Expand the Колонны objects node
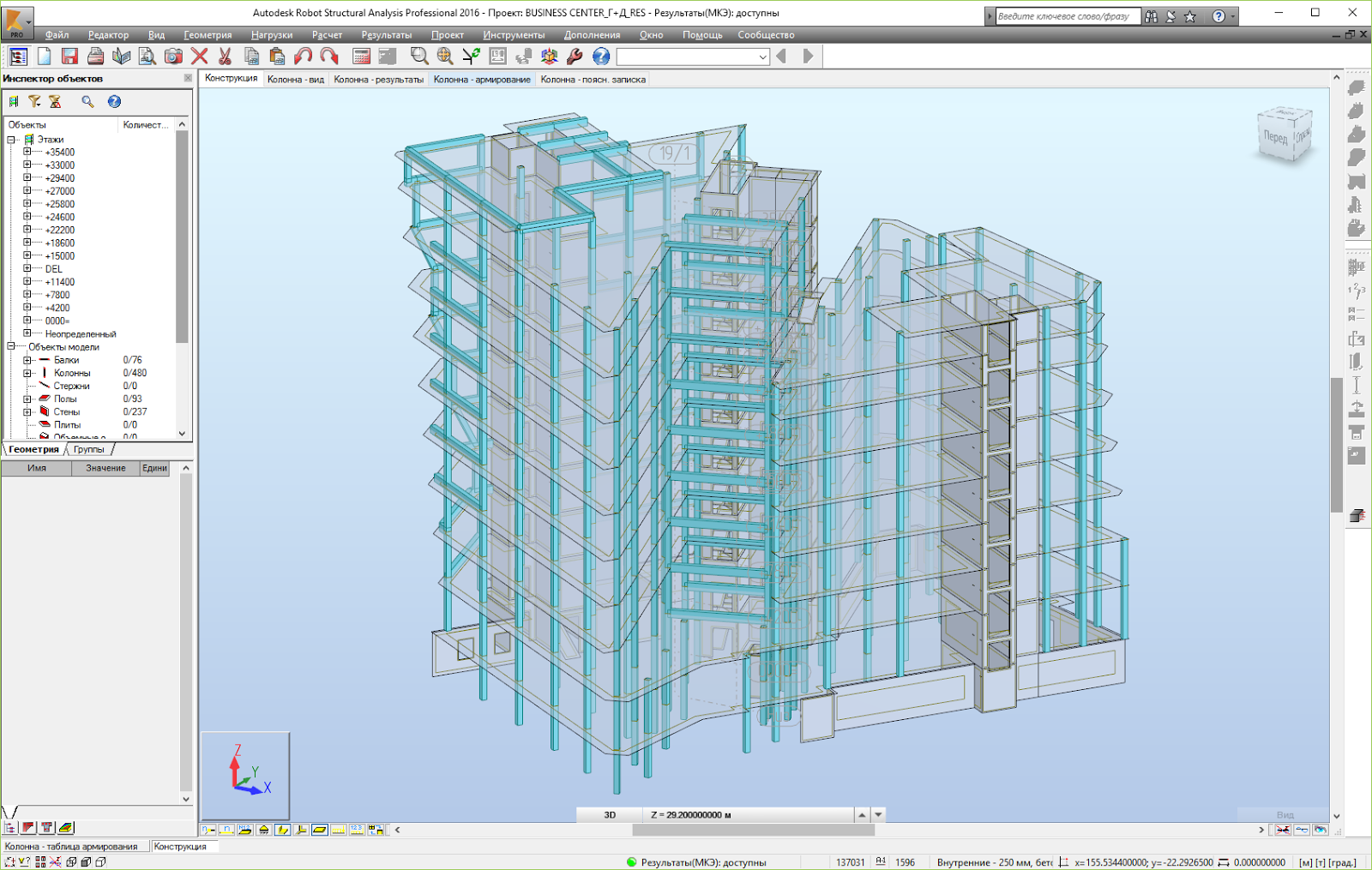 [x=27, y=373]
